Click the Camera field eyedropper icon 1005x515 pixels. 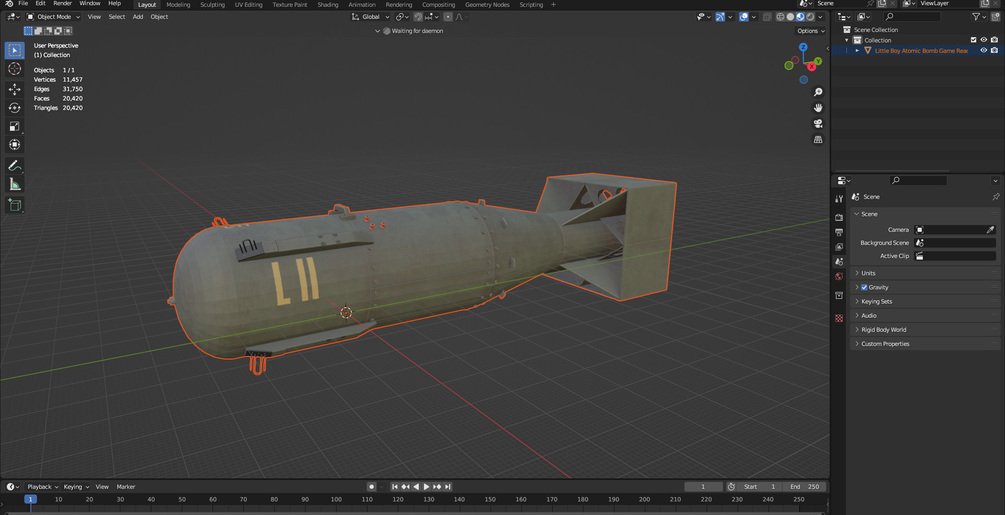[x=990, y=229]
